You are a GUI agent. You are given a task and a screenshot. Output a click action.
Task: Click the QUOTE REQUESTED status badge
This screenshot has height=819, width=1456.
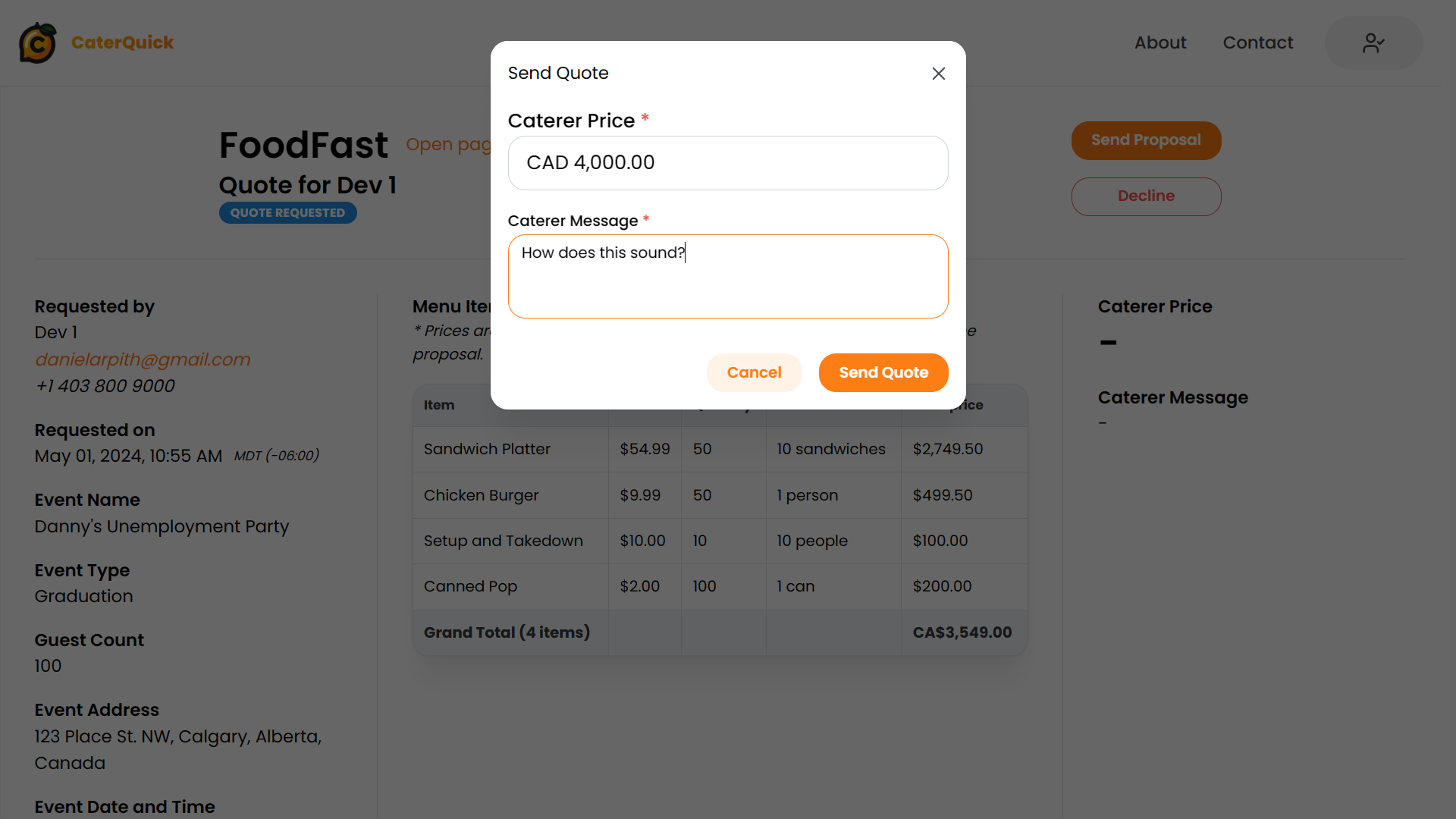click(288, 213)
